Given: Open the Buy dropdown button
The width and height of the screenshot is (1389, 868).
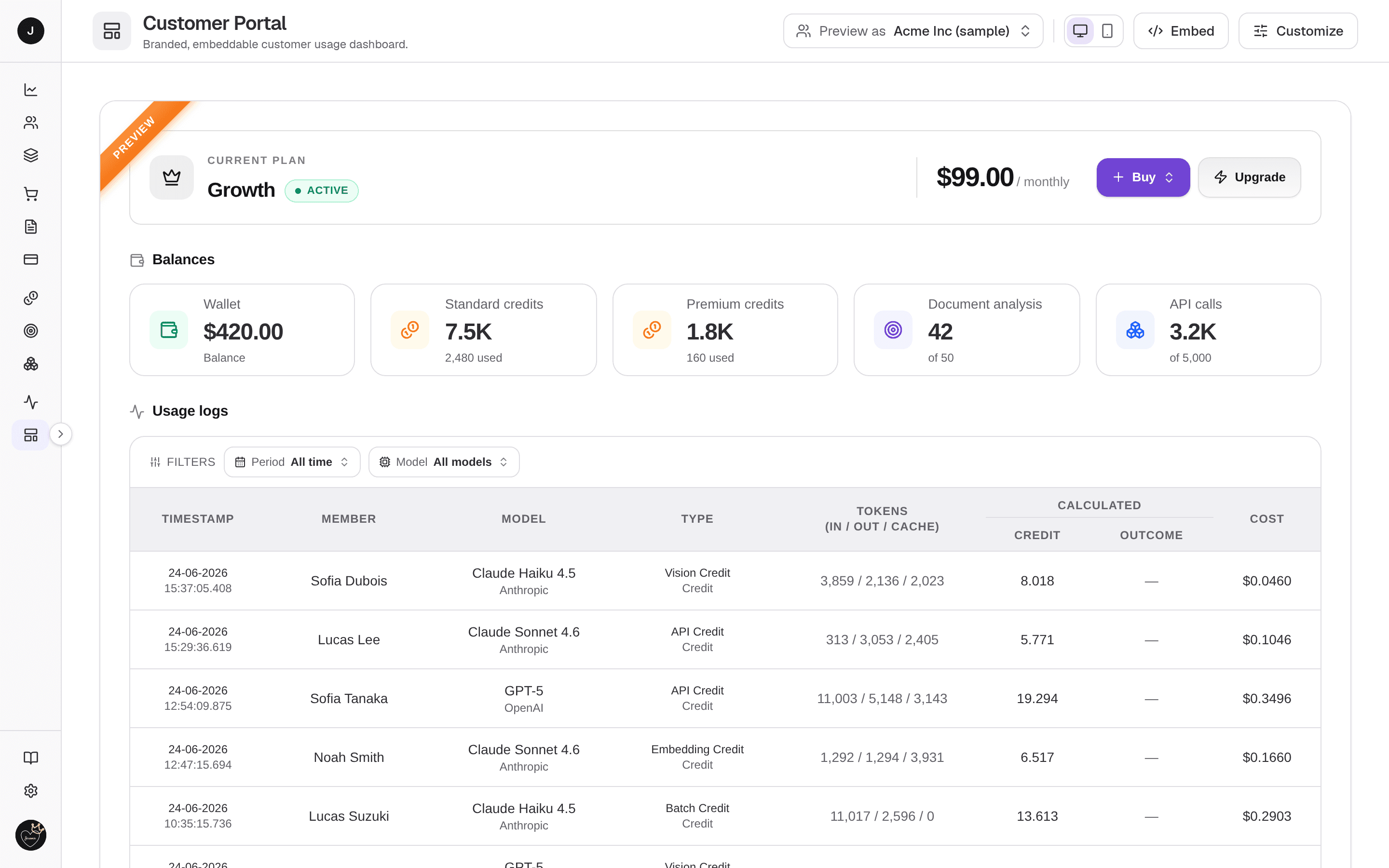Looking at the screenshot, I should pos(1143,177).
